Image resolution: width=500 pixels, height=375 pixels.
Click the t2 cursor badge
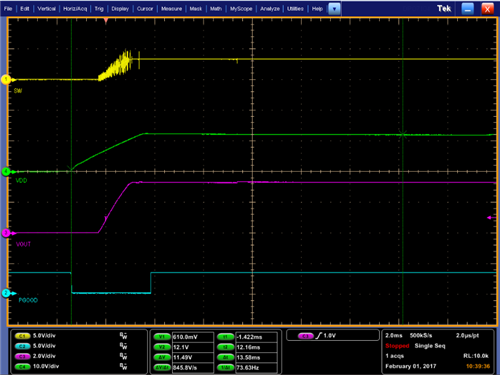[226, 347]
